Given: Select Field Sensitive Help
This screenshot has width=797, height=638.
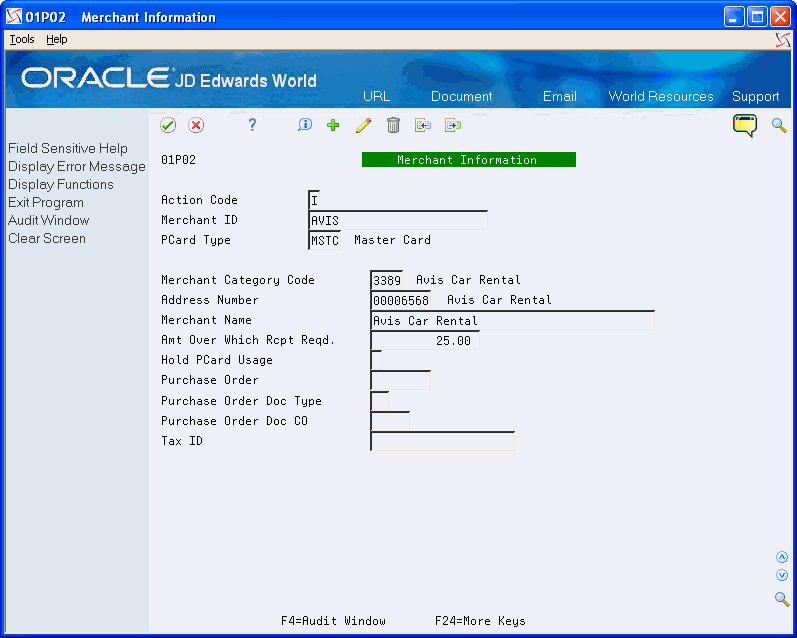Looking at the screenshot, I should [68, 148].
